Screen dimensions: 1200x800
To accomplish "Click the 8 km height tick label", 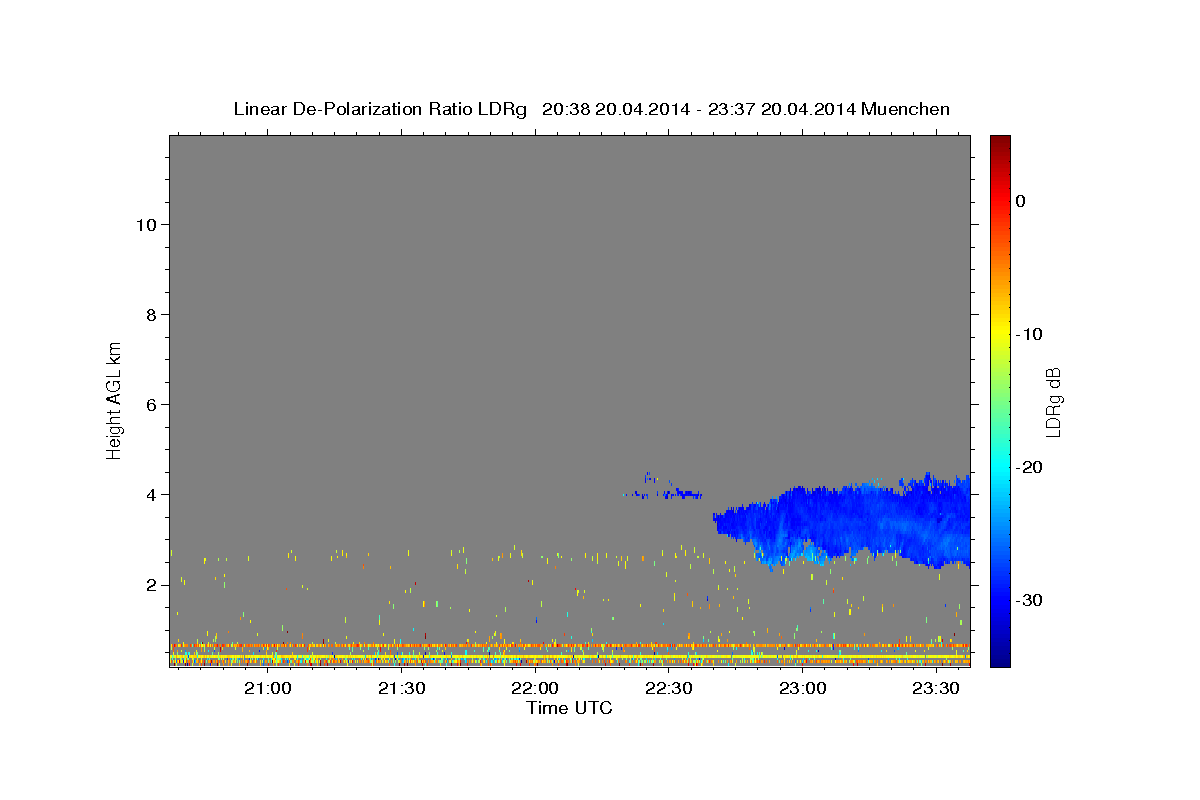I will coord(149,314).
